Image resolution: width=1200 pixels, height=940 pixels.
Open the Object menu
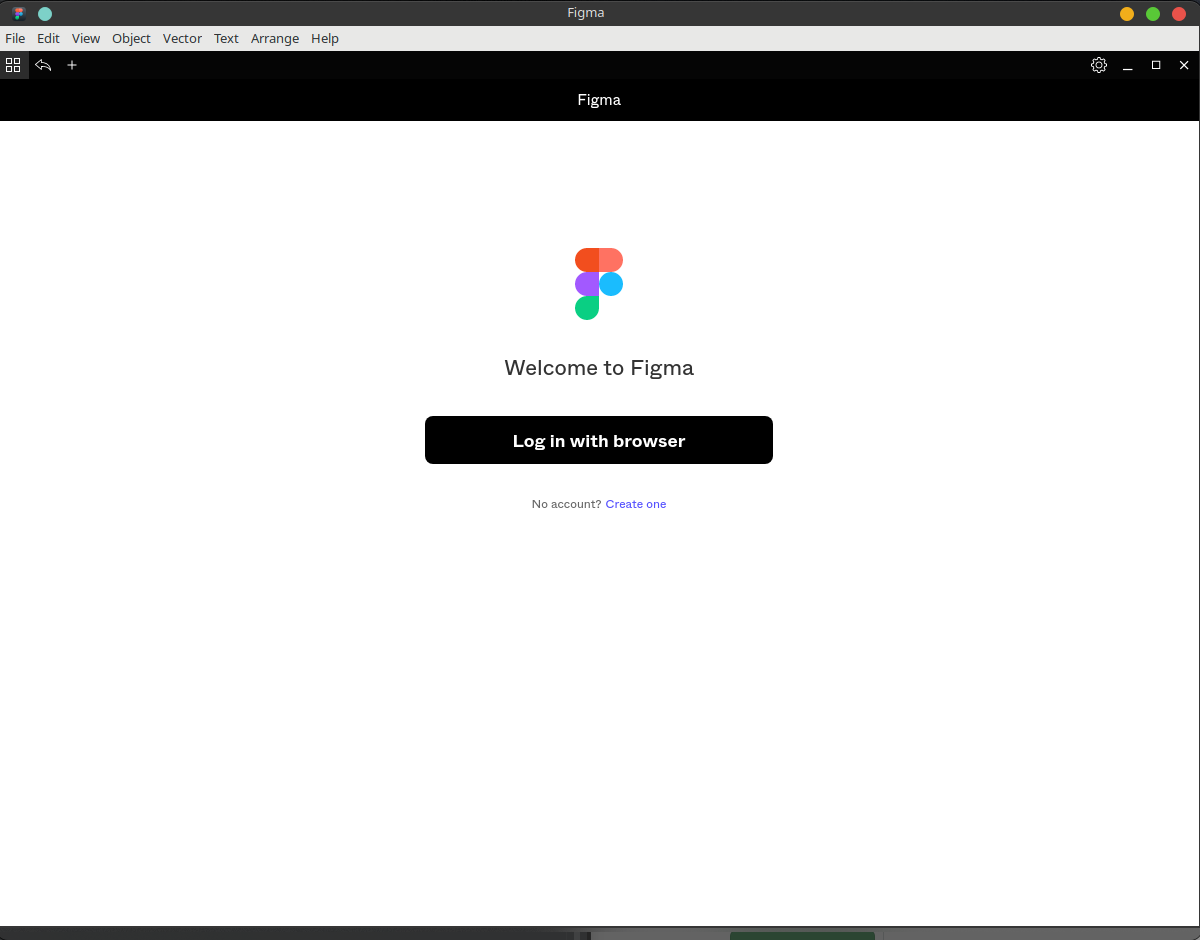click(x=131, y=38)
